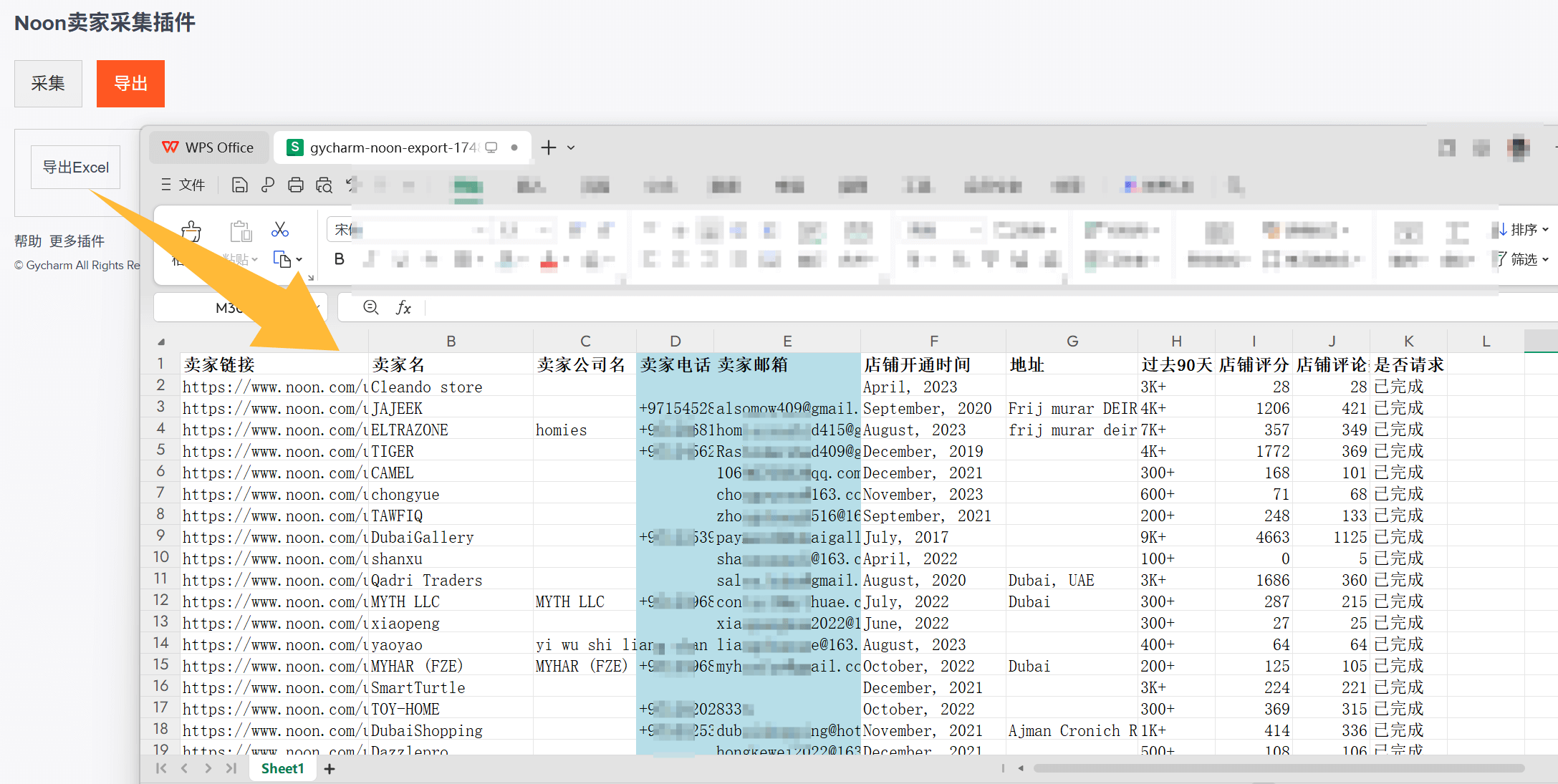Click the select-all corner of the sheet
1558x784 pixels.
161,342
